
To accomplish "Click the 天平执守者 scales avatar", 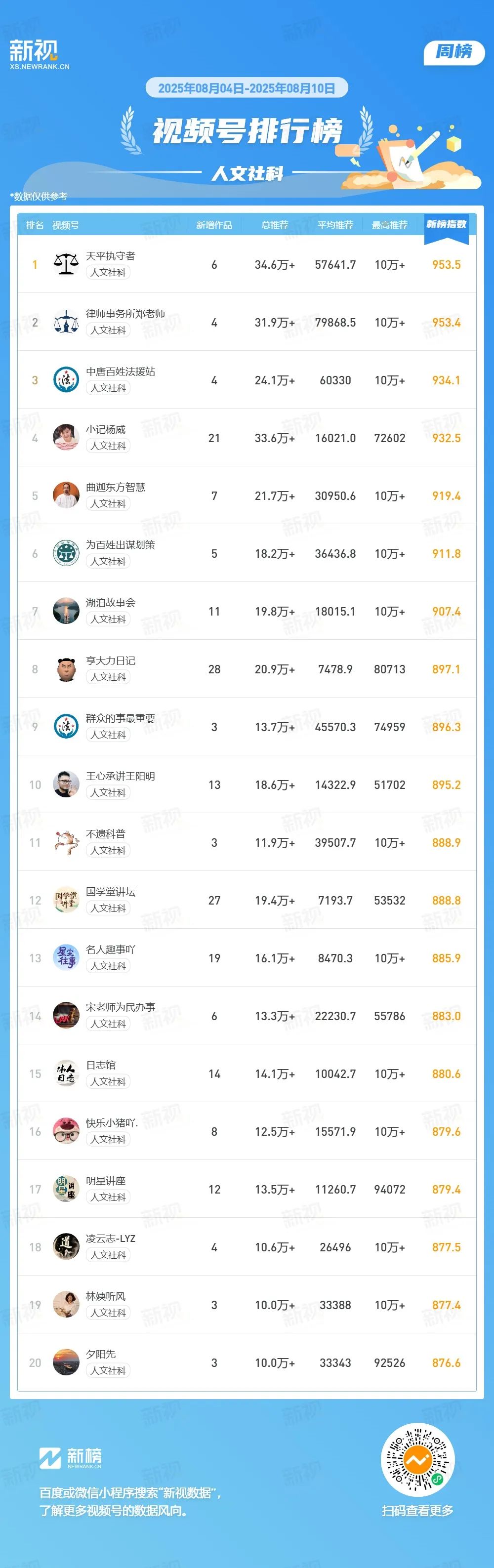I will 66,264.
